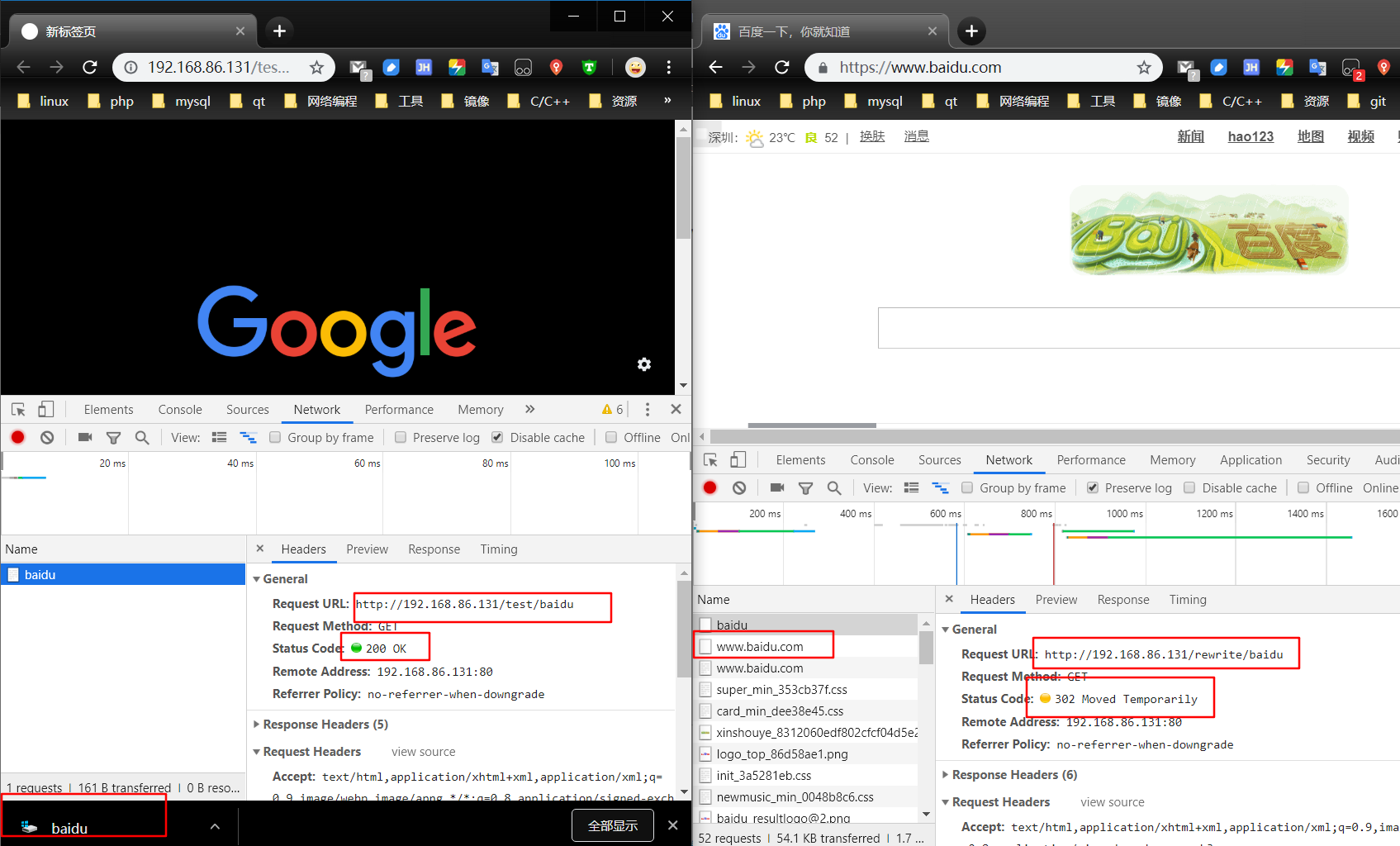Enable Group by frame in right DevTools

tap(967, 487)
